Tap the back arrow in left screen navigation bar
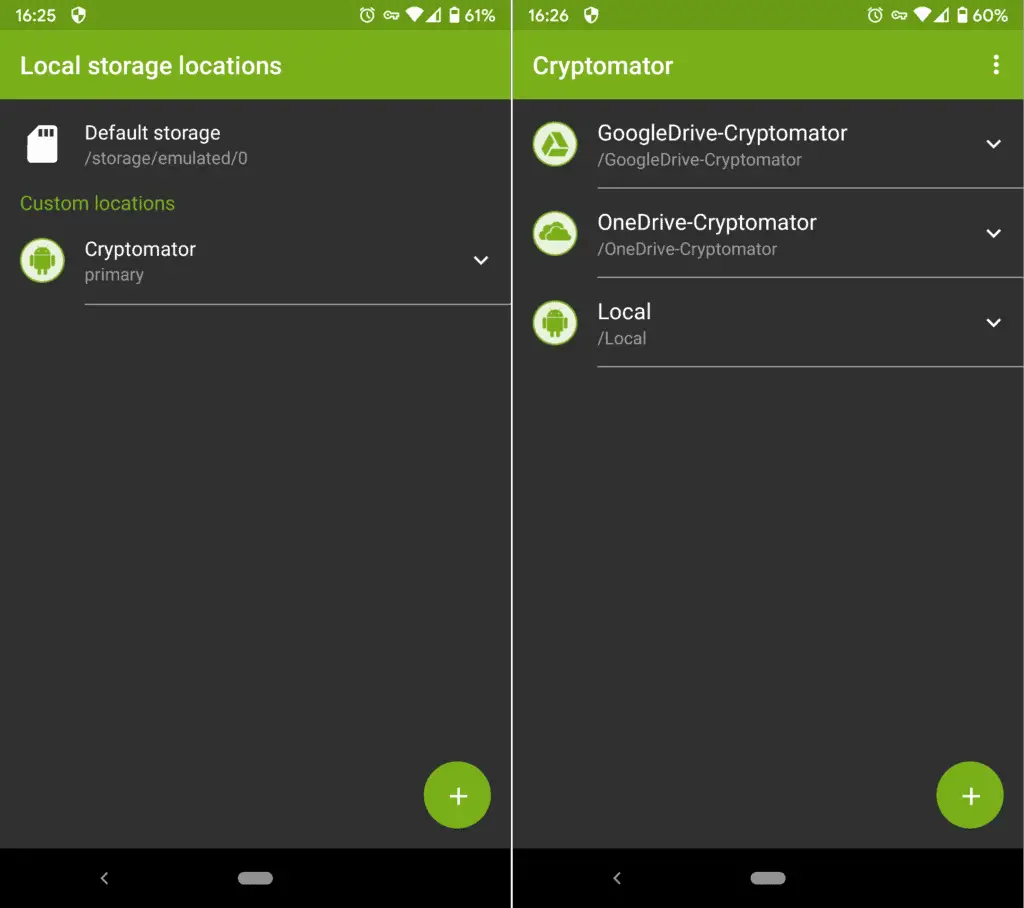1024x908 pixels. [x=104, y=878]
